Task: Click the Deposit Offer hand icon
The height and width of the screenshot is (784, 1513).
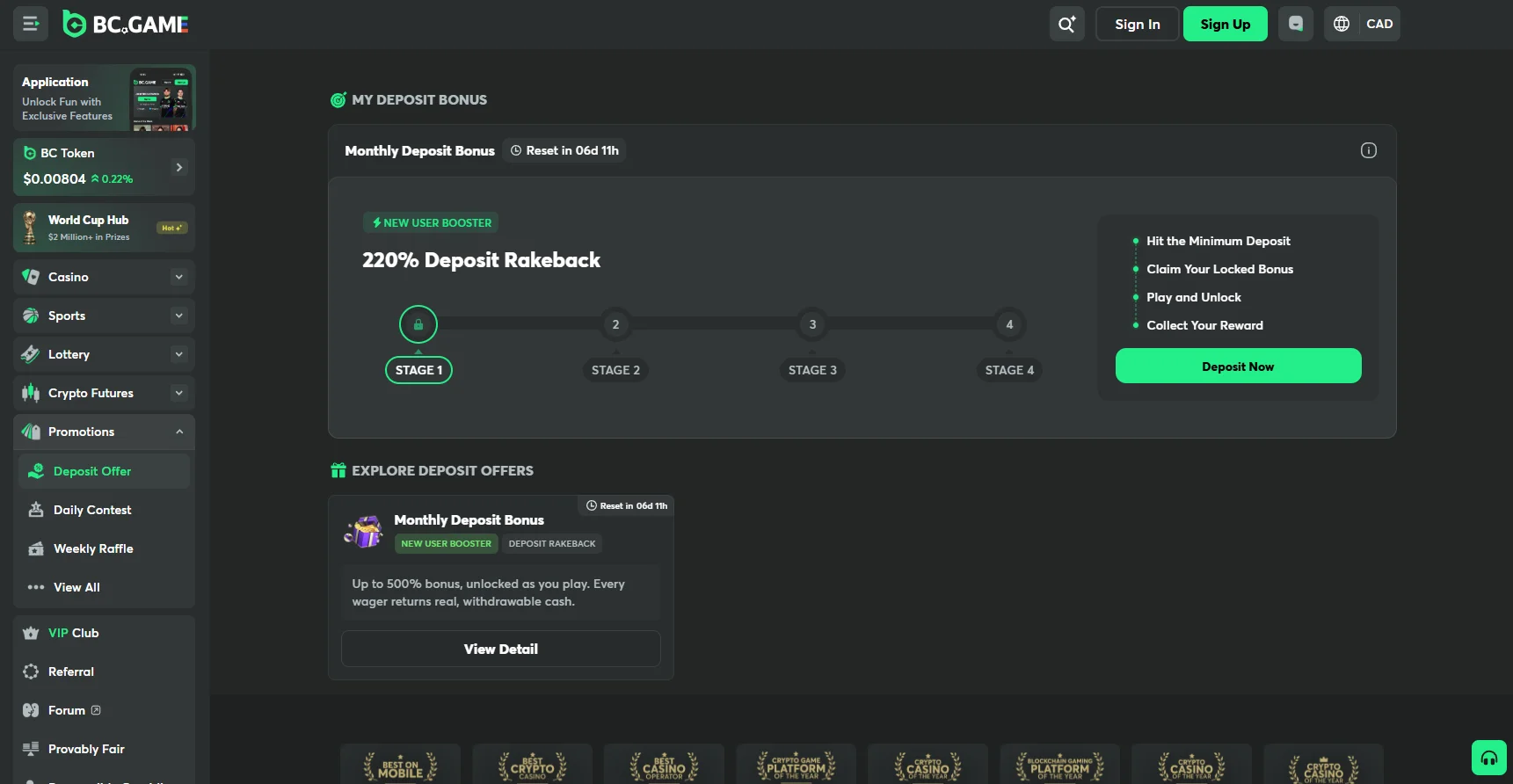Action: click(x=36, y=471)
